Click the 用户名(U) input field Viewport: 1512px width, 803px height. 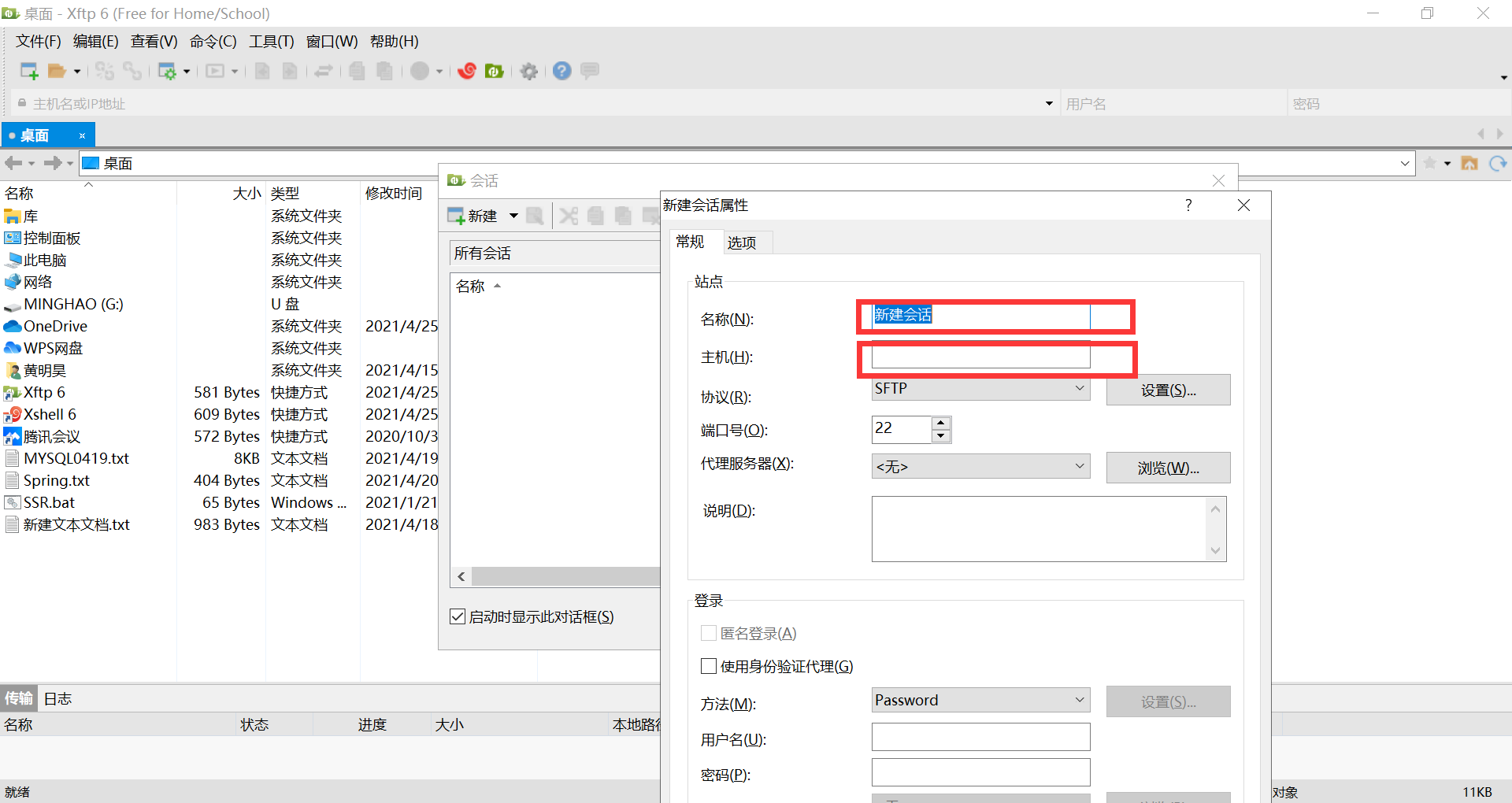click(980, 737)
